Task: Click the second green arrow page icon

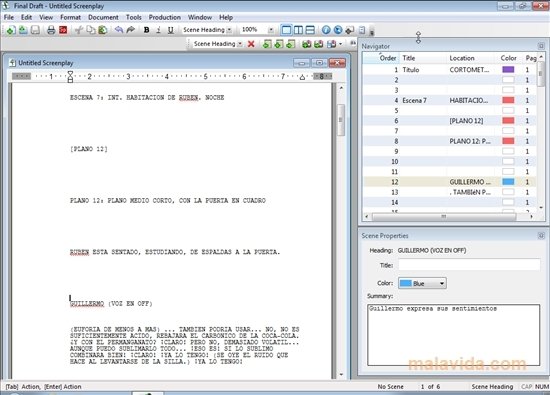Action: click(279, 44)
